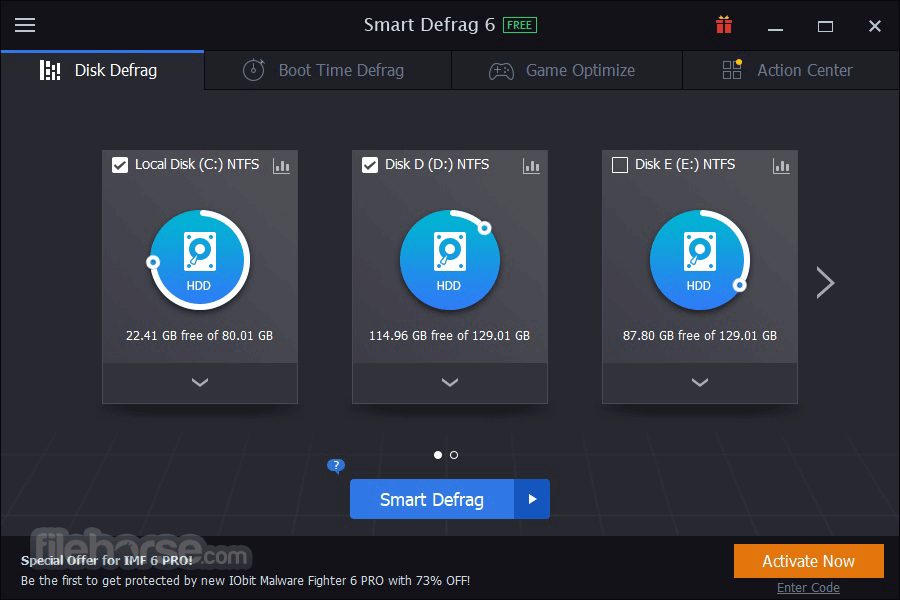The height and width of the screenshot is (600, 900).
Task: Click the FREE edition badge
Action: (x=519, y=25)
